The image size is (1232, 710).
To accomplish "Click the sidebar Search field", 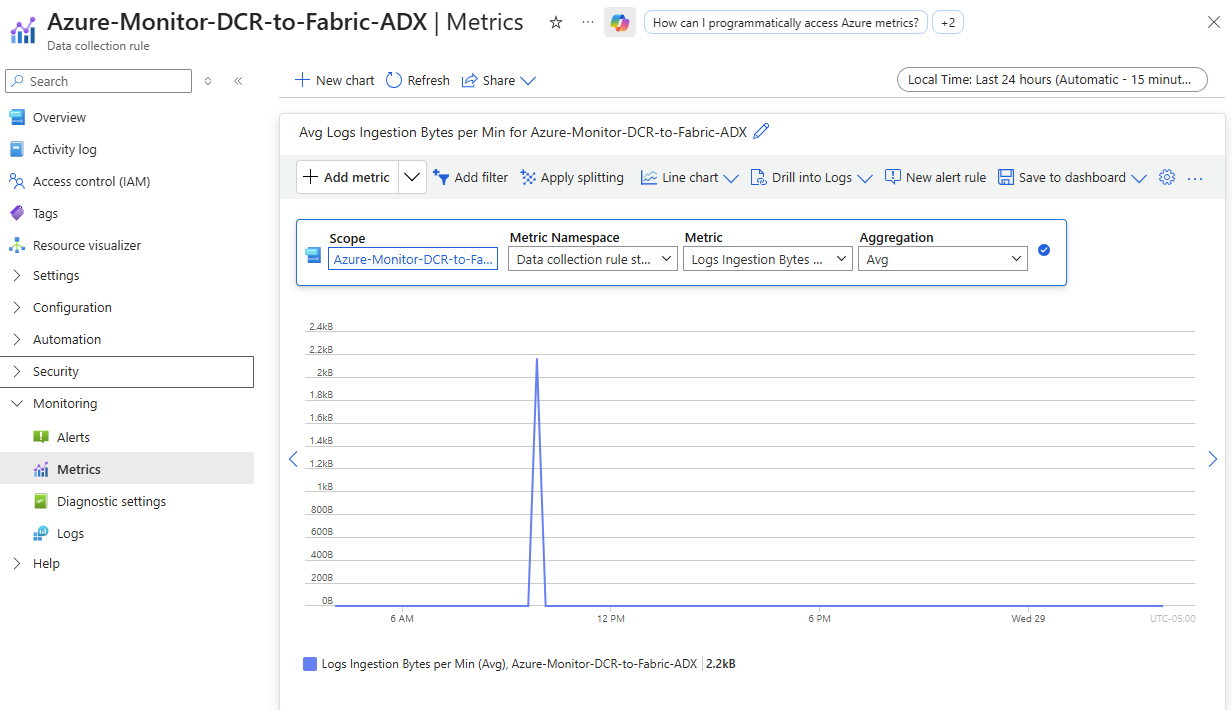I will point(99,81).
